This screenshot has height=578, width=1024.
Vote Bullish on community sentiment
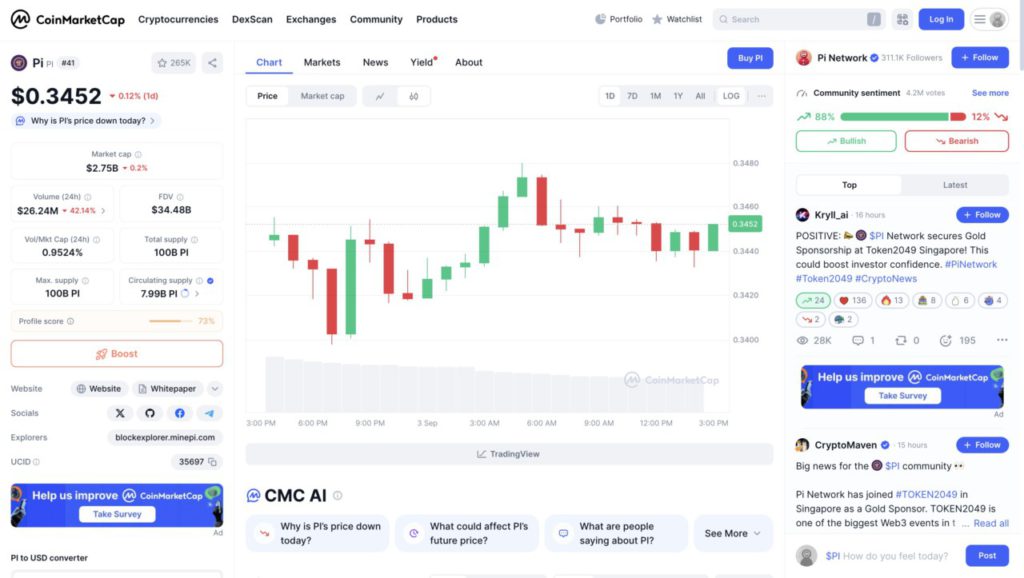(846, 141)
